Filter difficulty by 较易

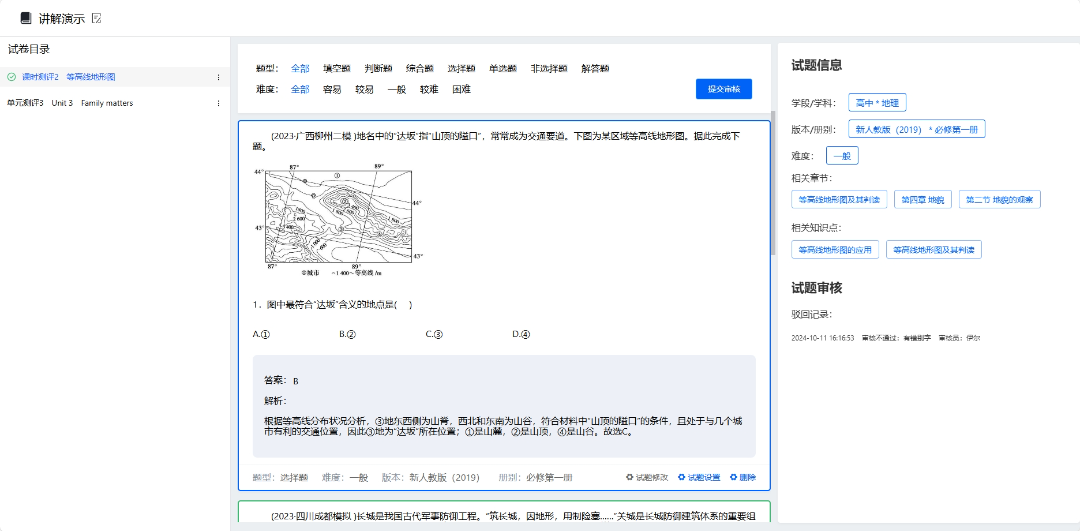(x=364, y=90)
